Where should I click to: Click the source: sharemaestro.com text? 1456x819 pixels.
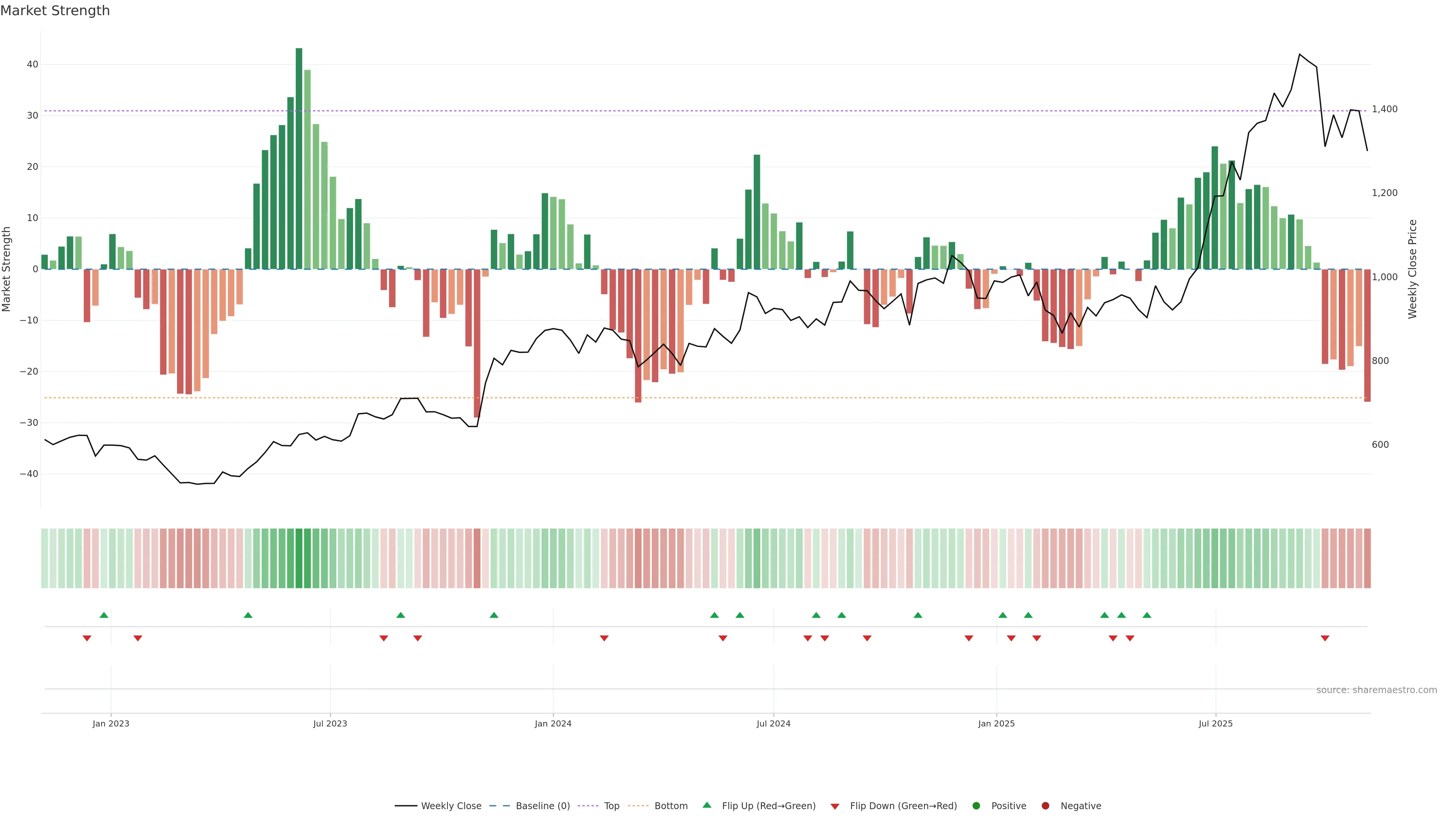point(1376,690)
